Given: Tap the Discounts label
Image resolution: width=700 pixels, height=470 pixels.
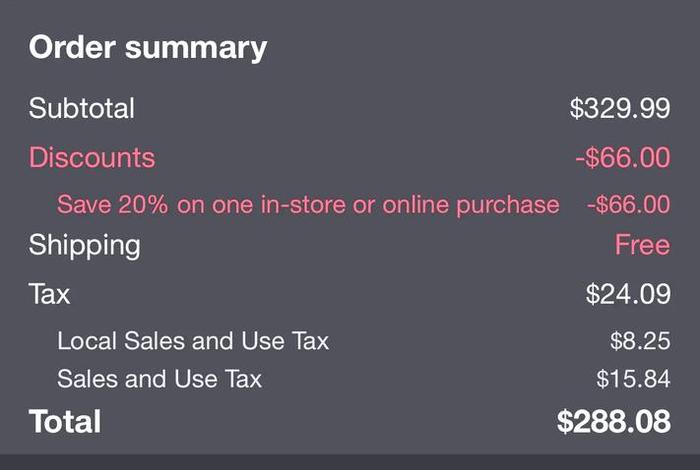Looking at the screenshot, I should coord(92,157).
